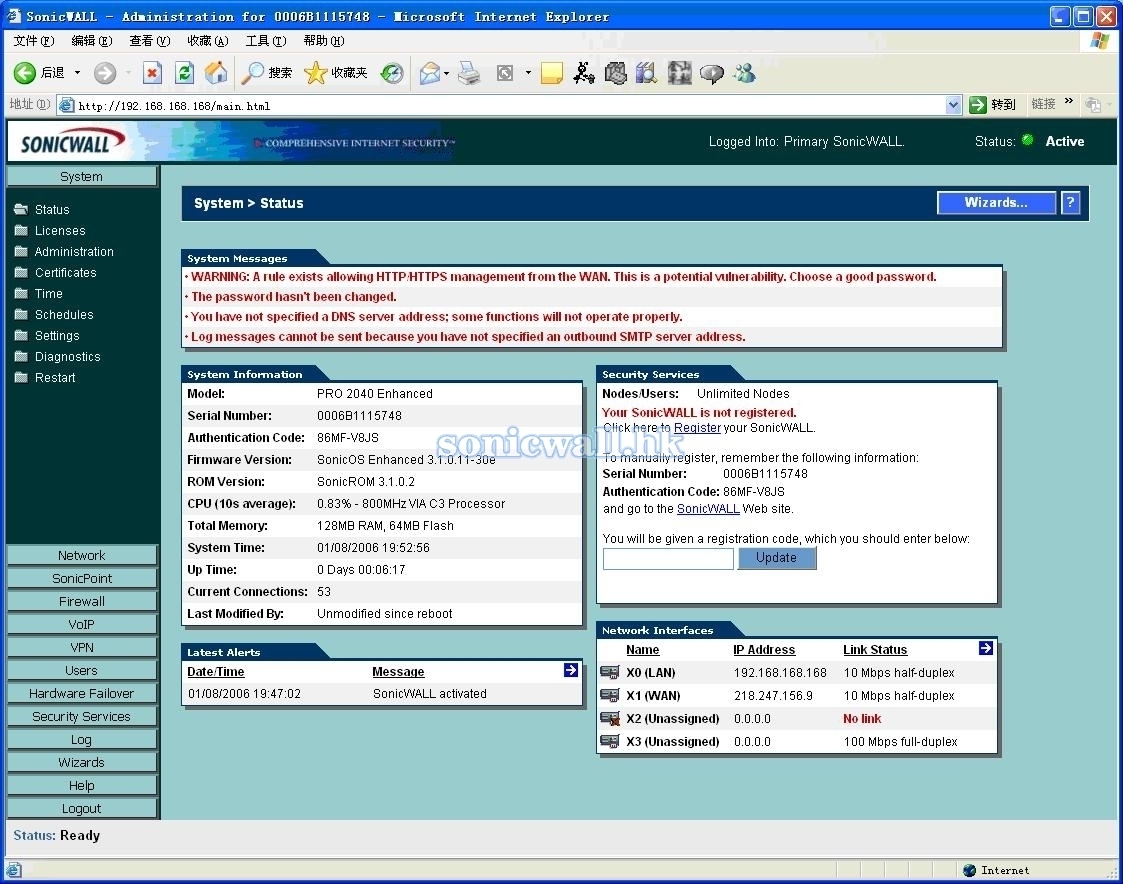This screenshot has width=1123, height=884.
Task: Open the VPN section in sidebar
Action: [82, 647]
